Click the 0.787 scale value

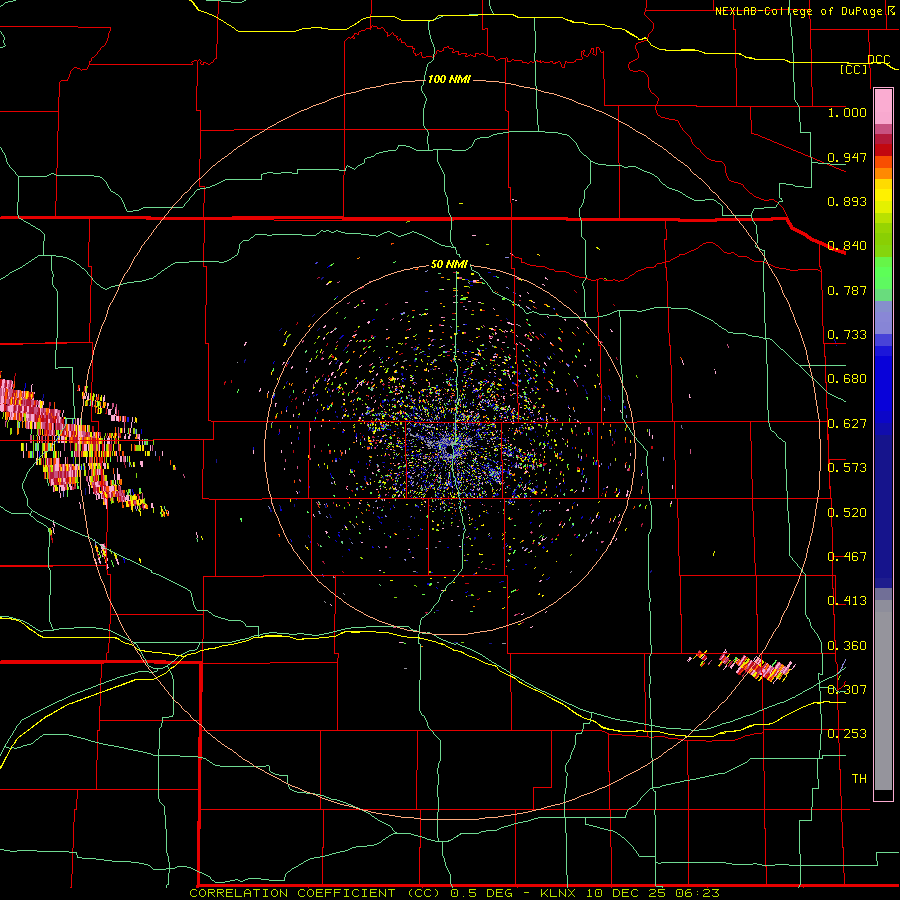(847, 290)
